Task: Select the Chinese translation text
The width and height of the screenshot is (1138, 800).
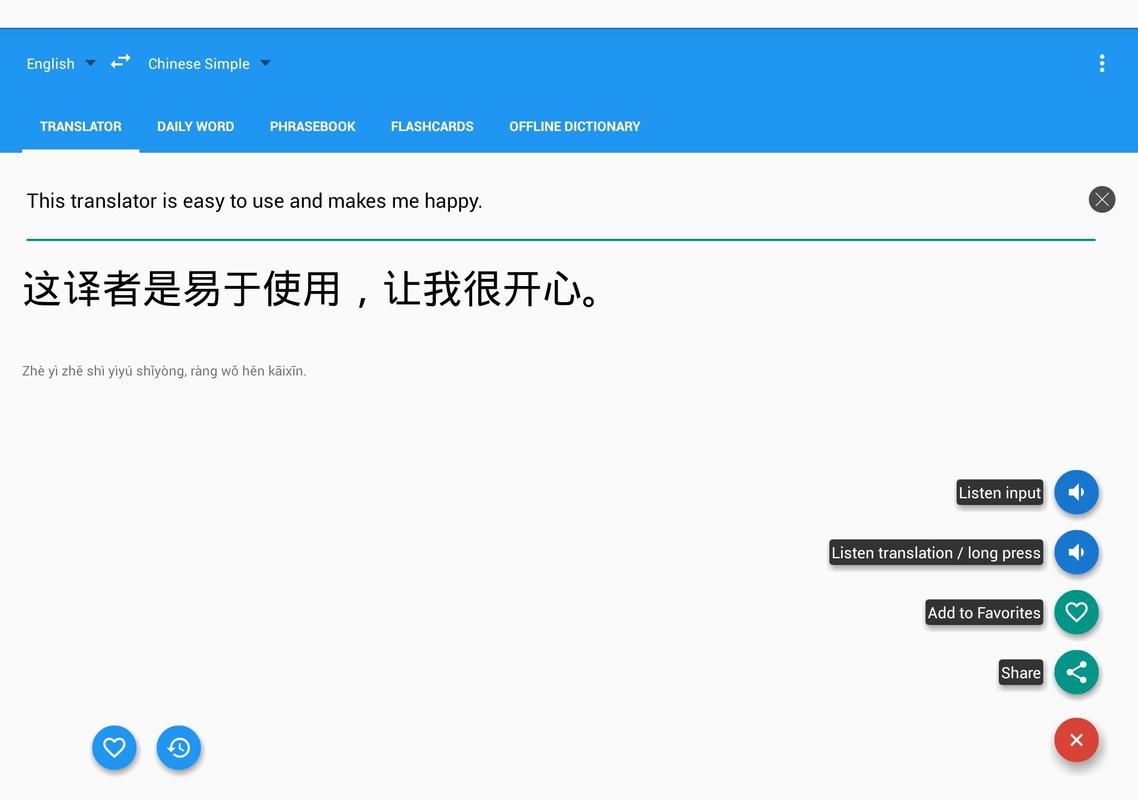Action: (x=311, y=289)
